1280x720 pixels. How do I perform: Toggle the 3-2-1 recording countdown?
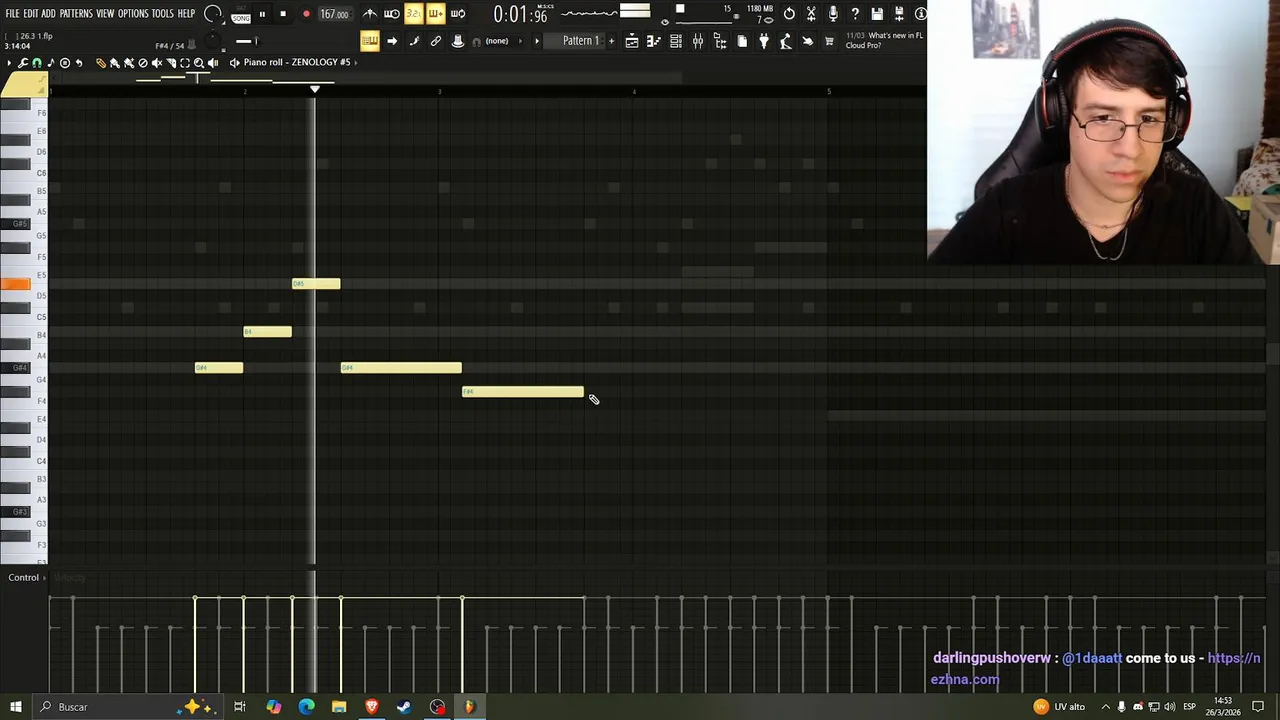pyautogui.click(x=414, y=14)
